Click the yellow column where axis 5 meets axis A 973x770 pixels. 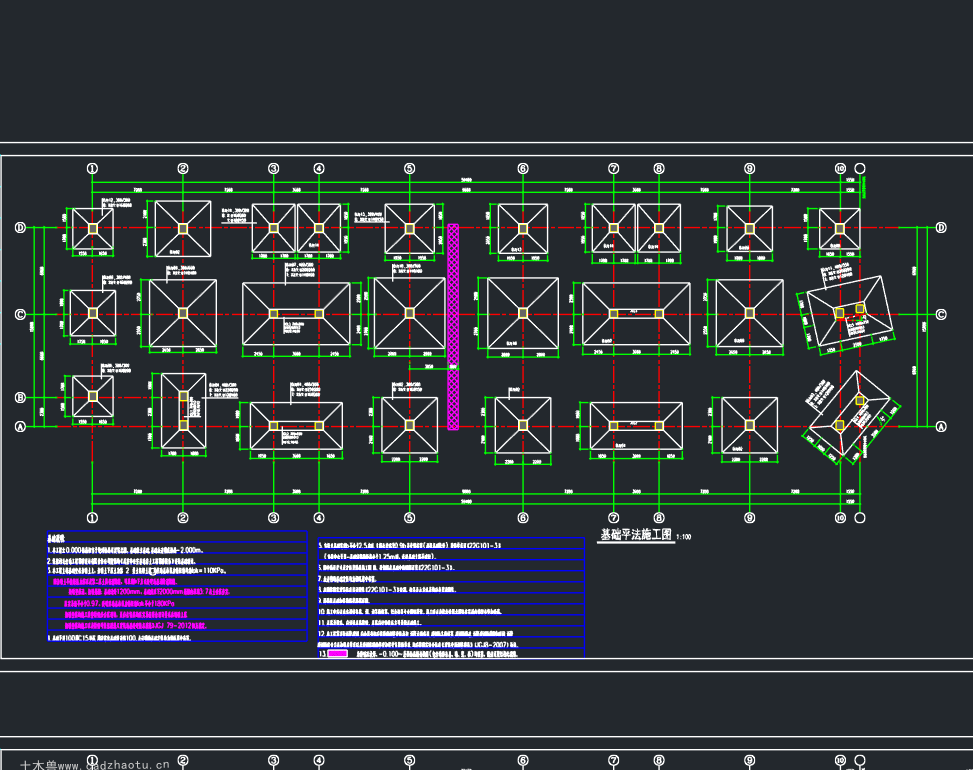point(410,425)
